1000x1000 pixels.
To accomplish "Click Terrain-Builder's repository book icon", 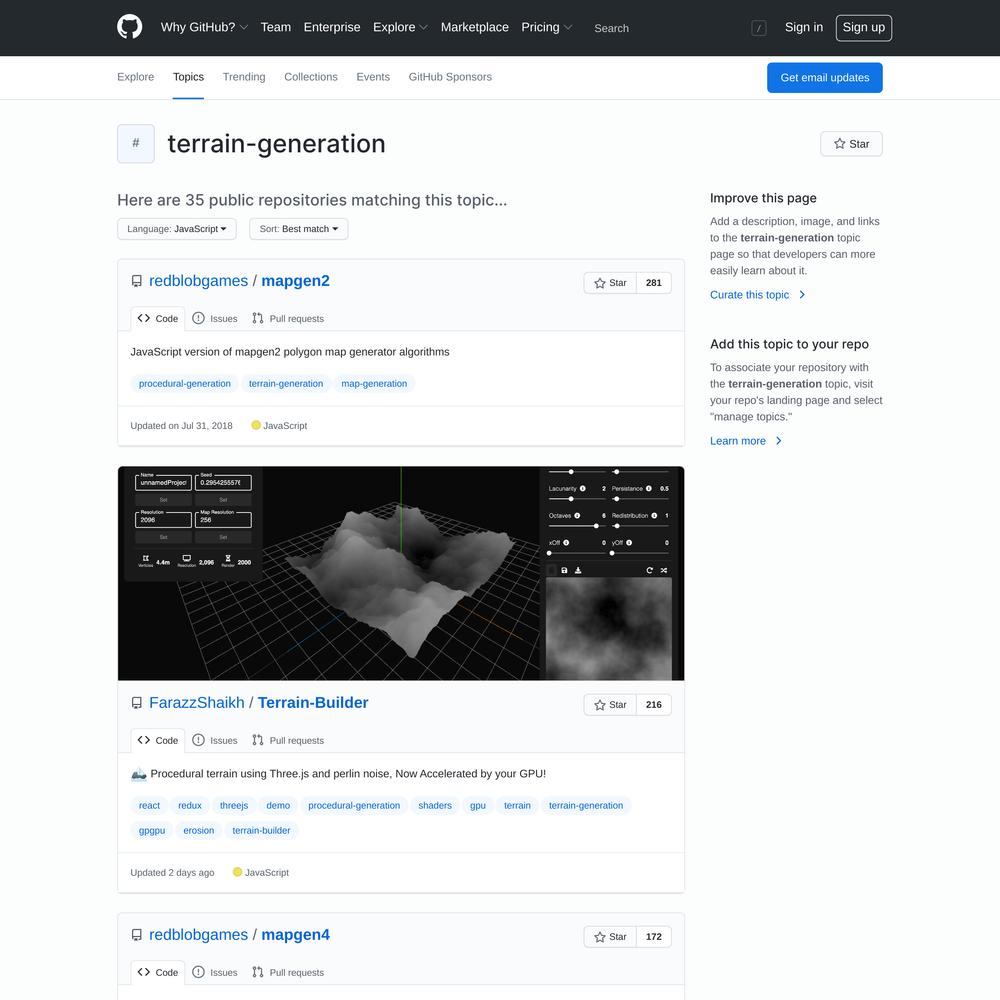I will [136, 703].
